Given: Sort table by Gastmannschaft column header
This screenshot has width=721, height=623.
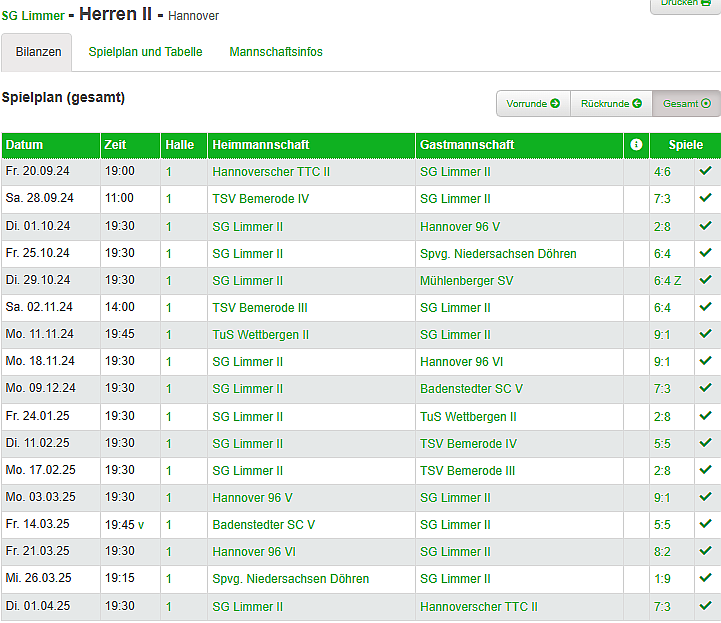Looking at the screenshot, I should (x=467, y=145).
